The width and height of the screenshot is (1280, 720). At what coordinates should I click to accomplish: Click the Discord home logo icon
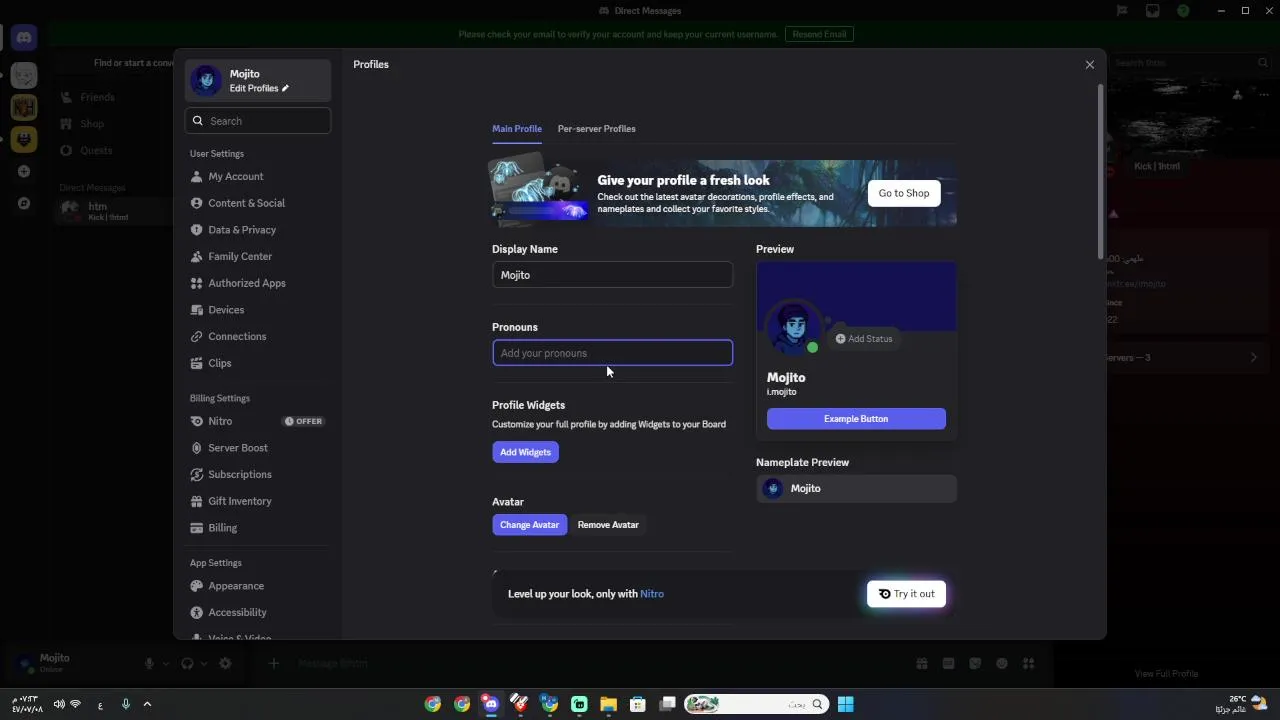24,38
